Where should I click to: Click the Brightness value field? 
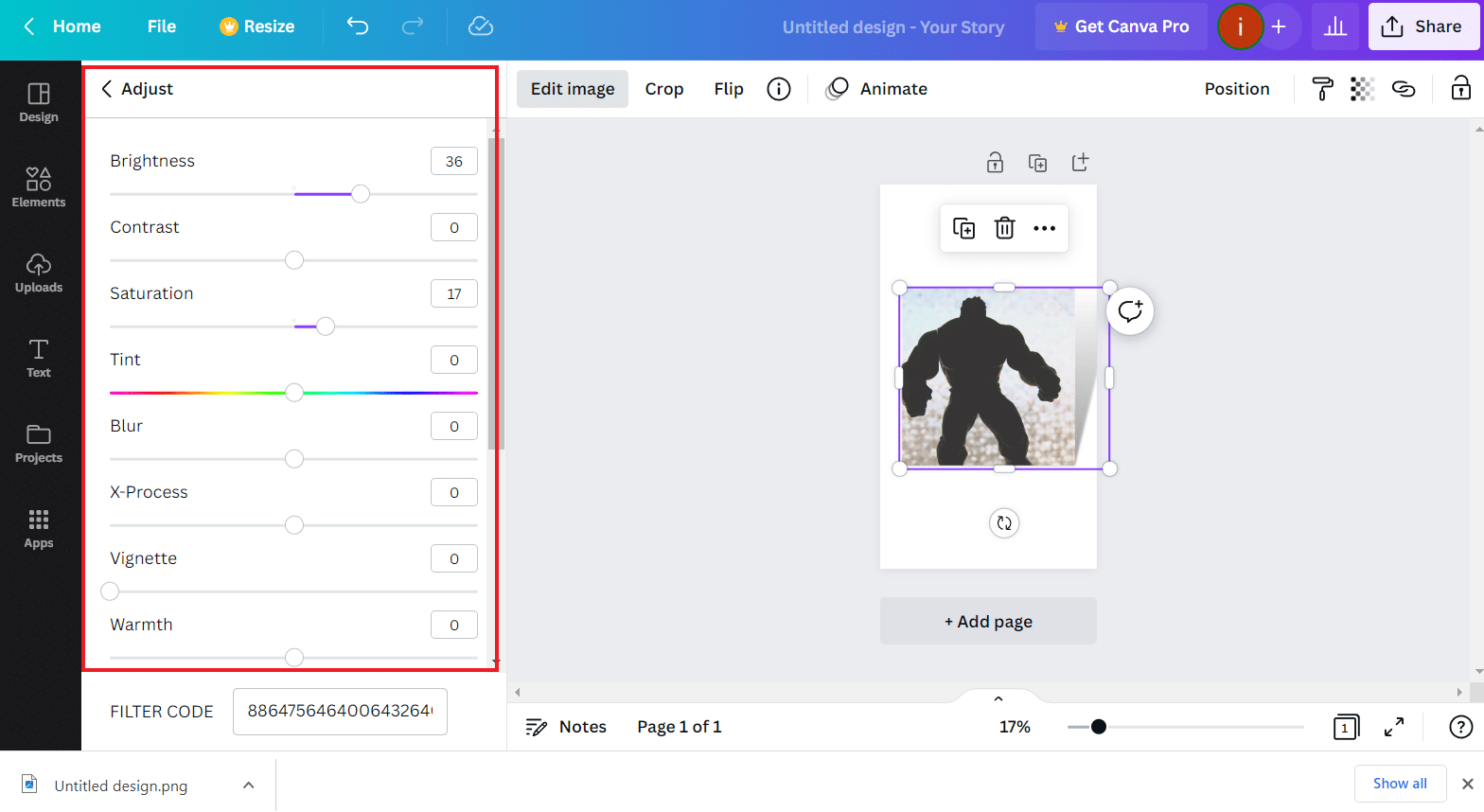[x=454, y=161]
